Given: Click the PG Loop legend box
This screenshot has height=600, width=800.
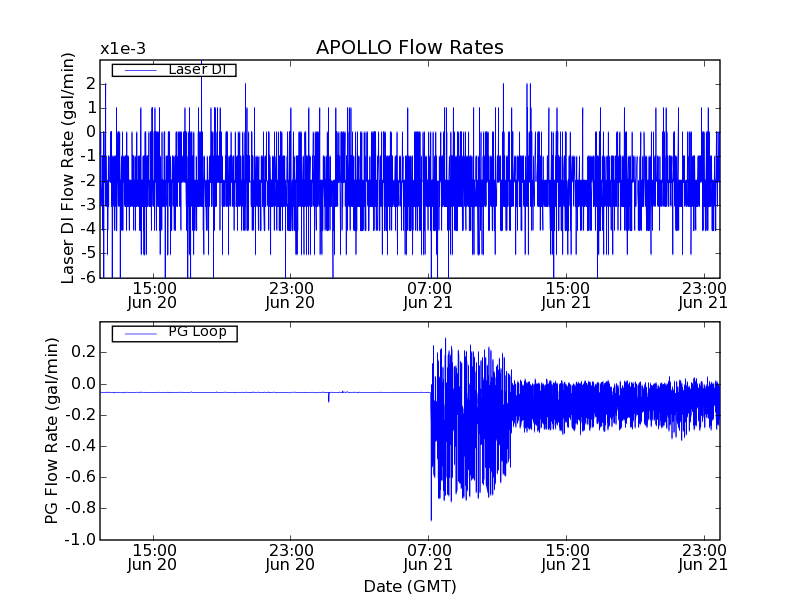Looking at the screenshot, I should (x=174, y=333).
